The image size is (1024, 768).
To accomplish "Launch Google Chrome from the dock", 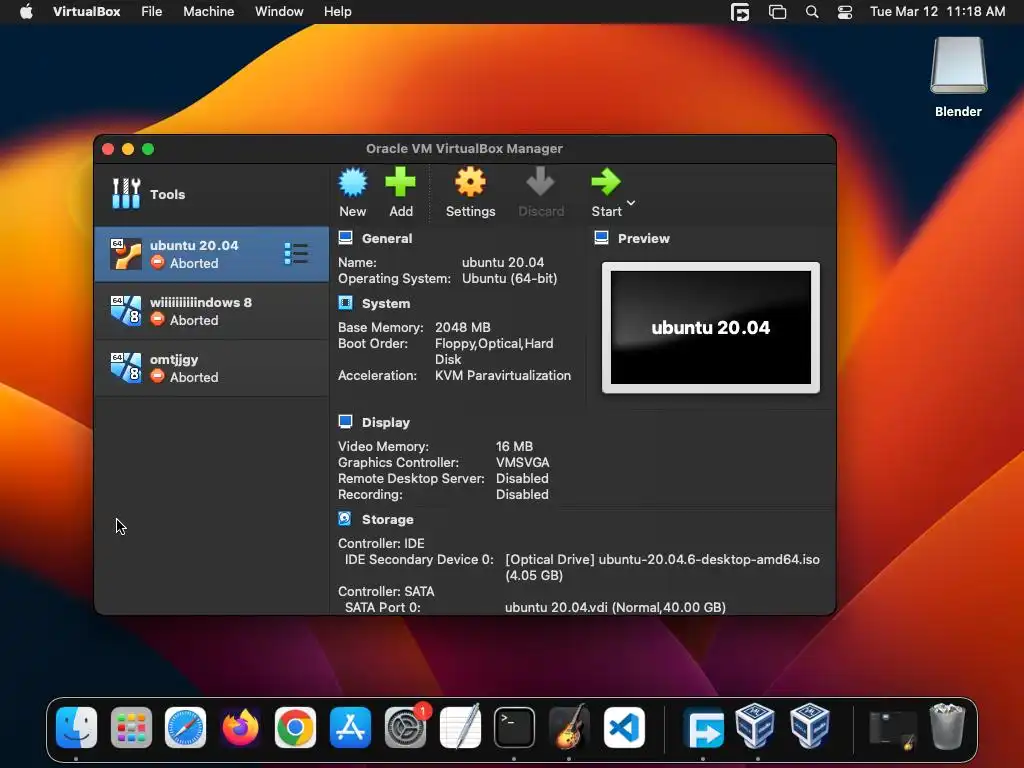I will (x=295, y=728).
